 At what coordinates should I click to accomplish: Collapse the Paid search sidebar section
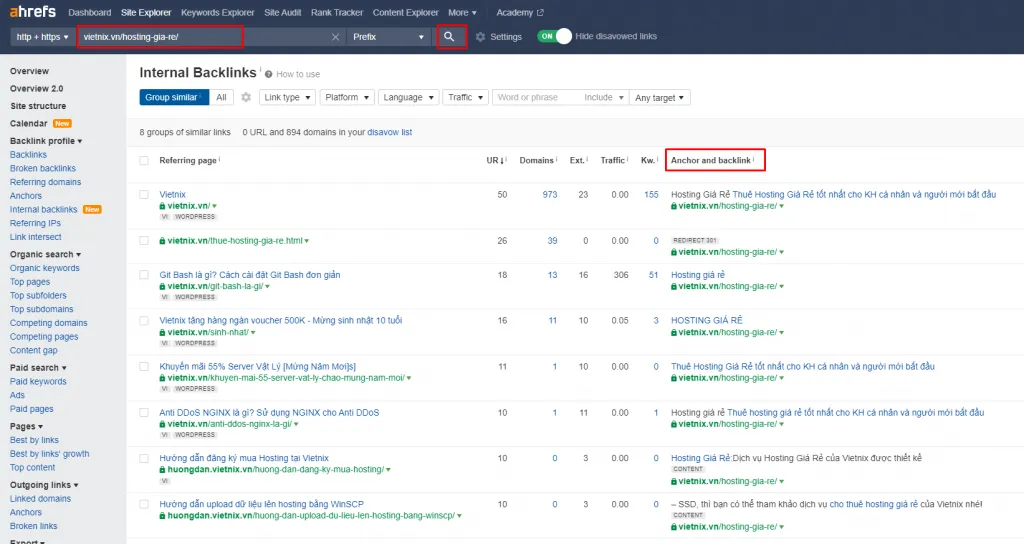tap(38, 368)
